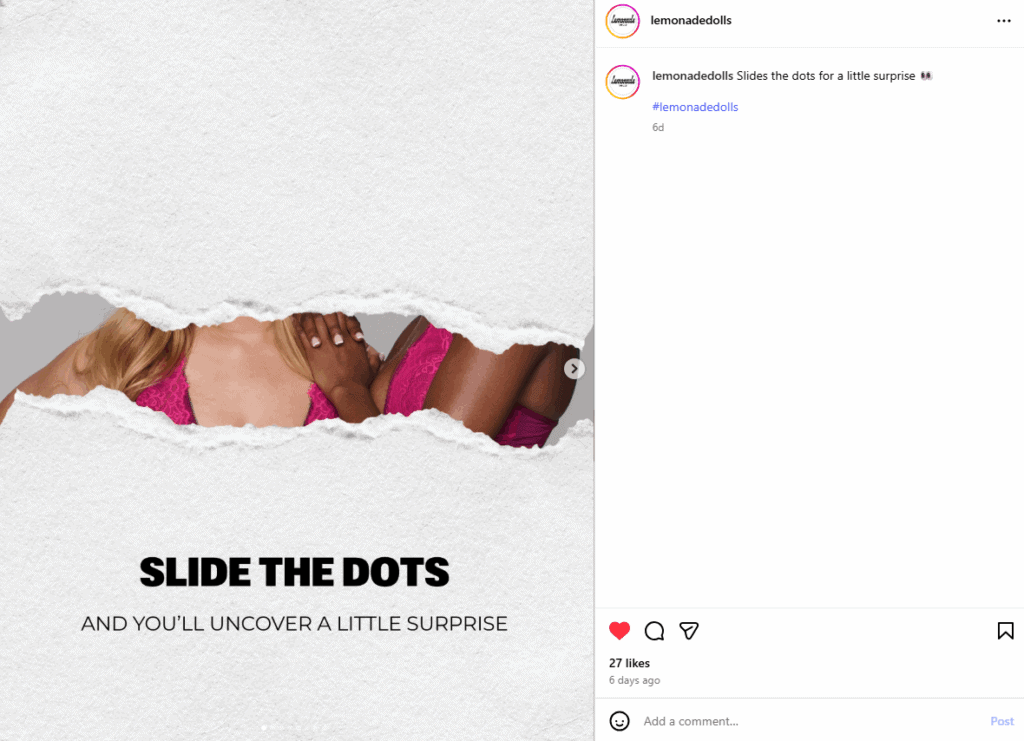Open the lemonadedolls username in the header

[691, 20]
